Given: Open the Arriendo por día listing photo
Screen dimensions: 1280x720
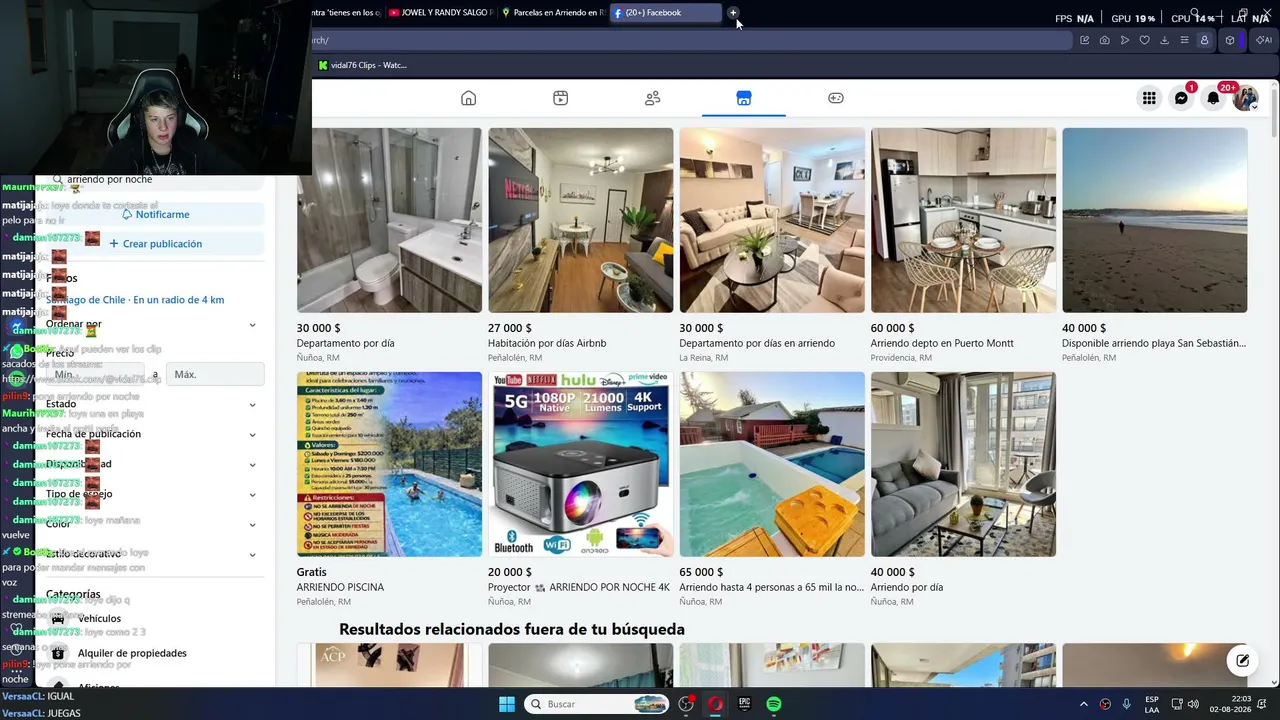Looking at the screenshot, I should pos(963,464).
